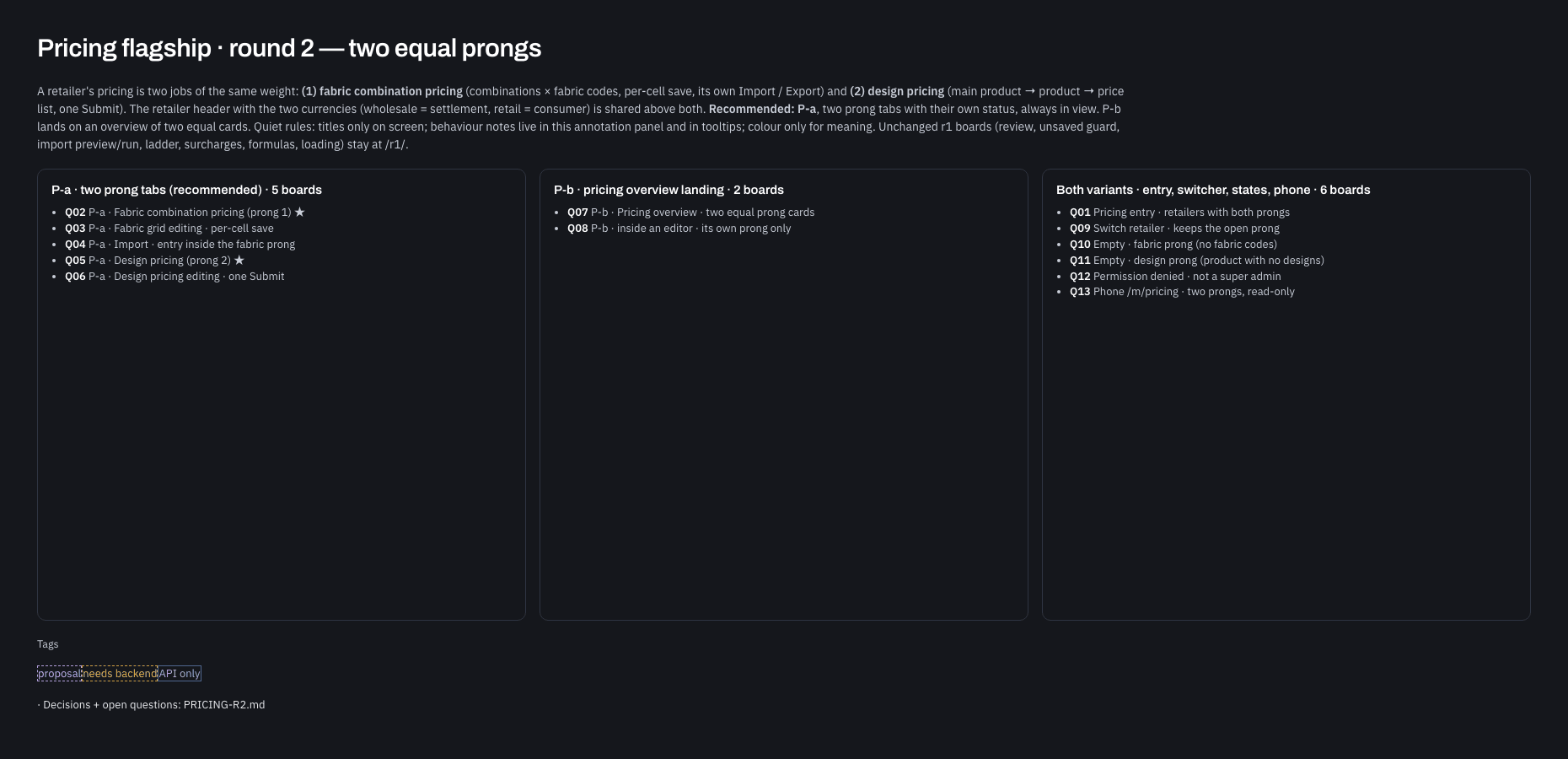This screenshot has width=1568, height=759.
Task: Click the 'Tags' label
Action: [48, 644]
